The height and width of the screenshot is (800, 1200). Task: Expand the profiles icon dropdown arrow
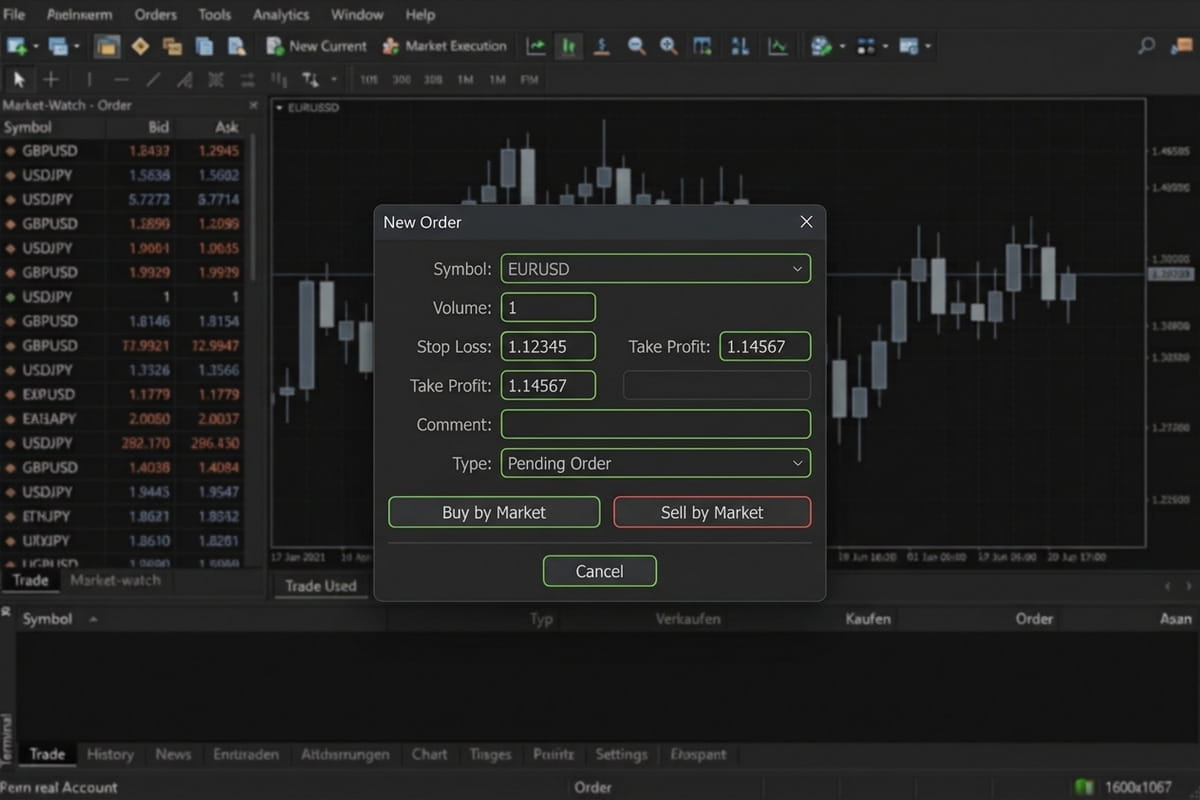76,46
